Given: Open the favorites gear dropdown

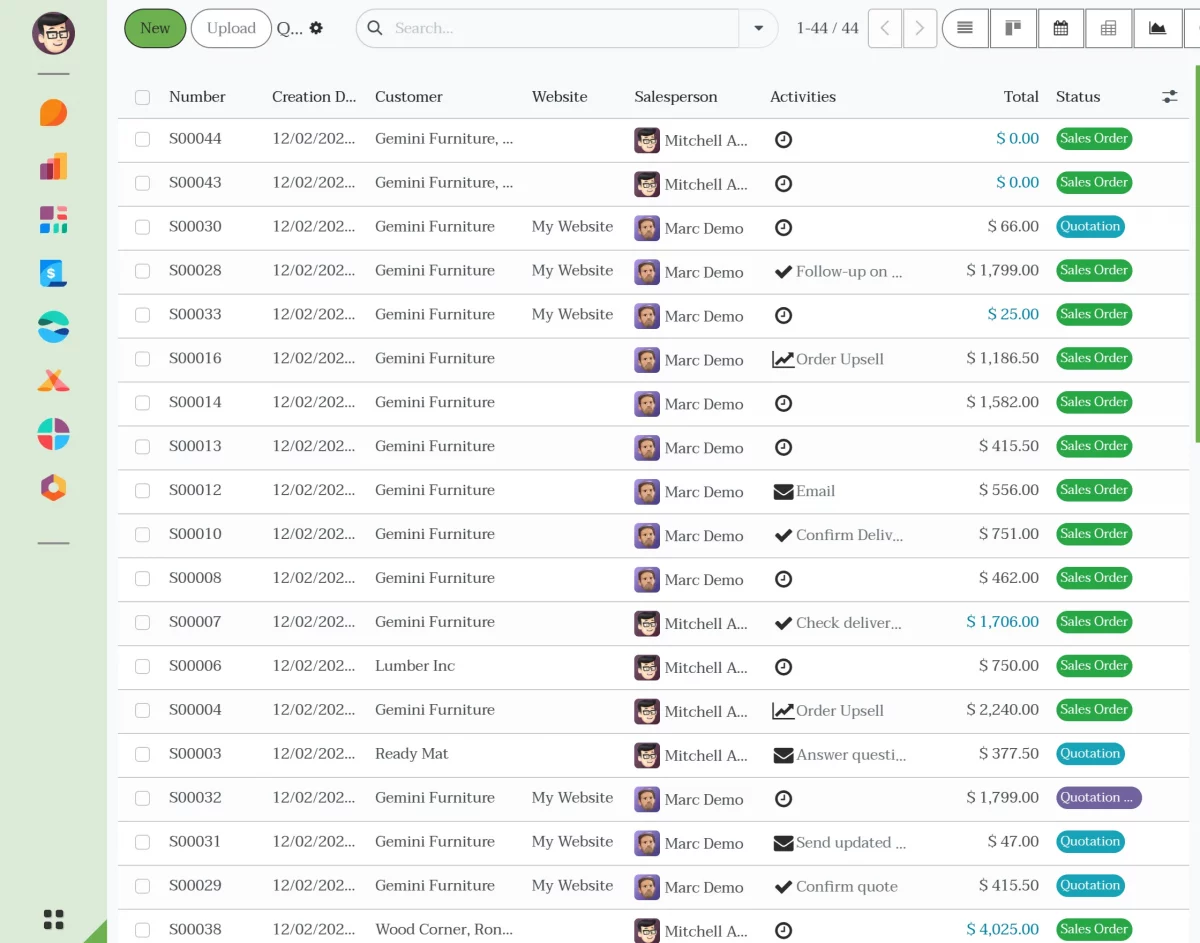Looking at the screenshot, I should click(x=316, y=28).
